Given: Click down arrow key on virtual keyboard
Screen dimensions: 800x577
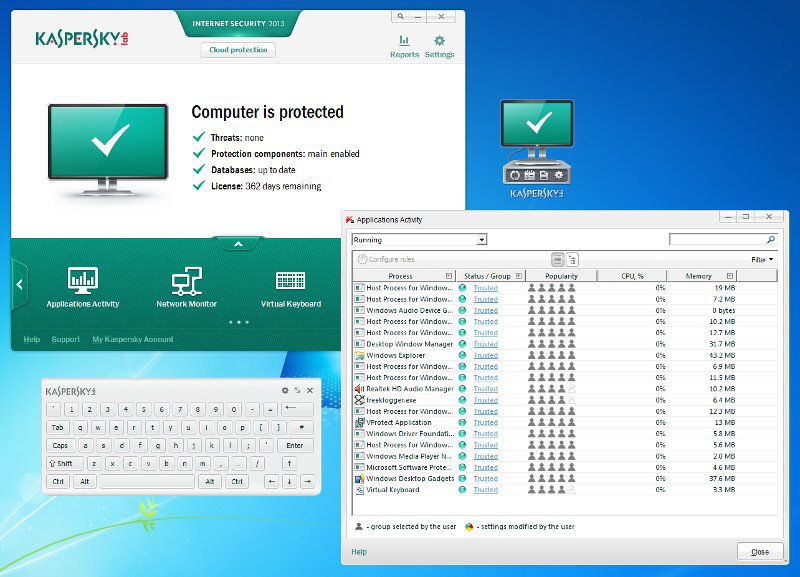Looking at the screenshot, I should pyautogui.click(x=289, y=481).
